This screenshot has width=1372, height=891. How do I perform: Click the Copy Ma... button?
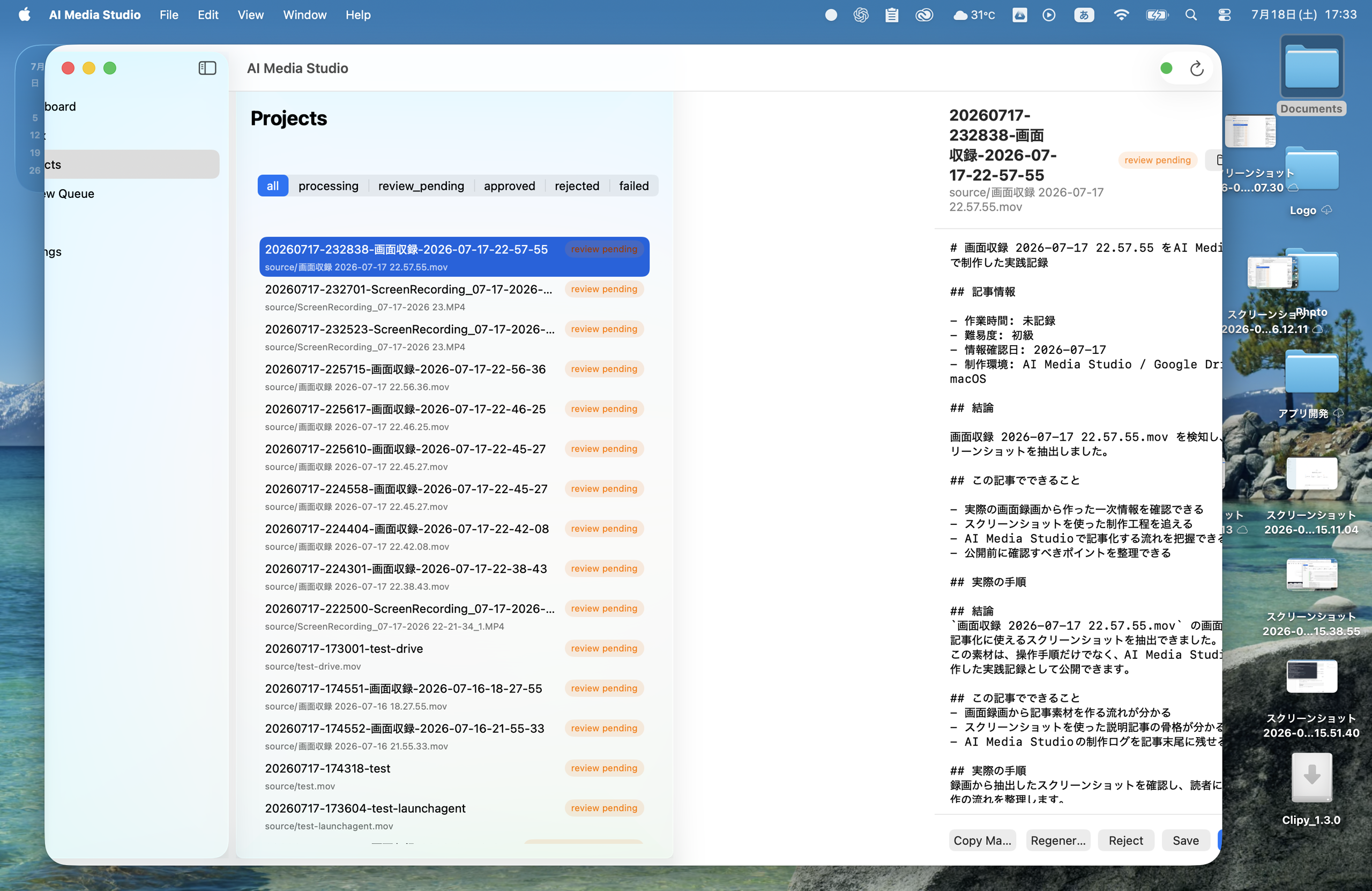(x=982, y=840)
